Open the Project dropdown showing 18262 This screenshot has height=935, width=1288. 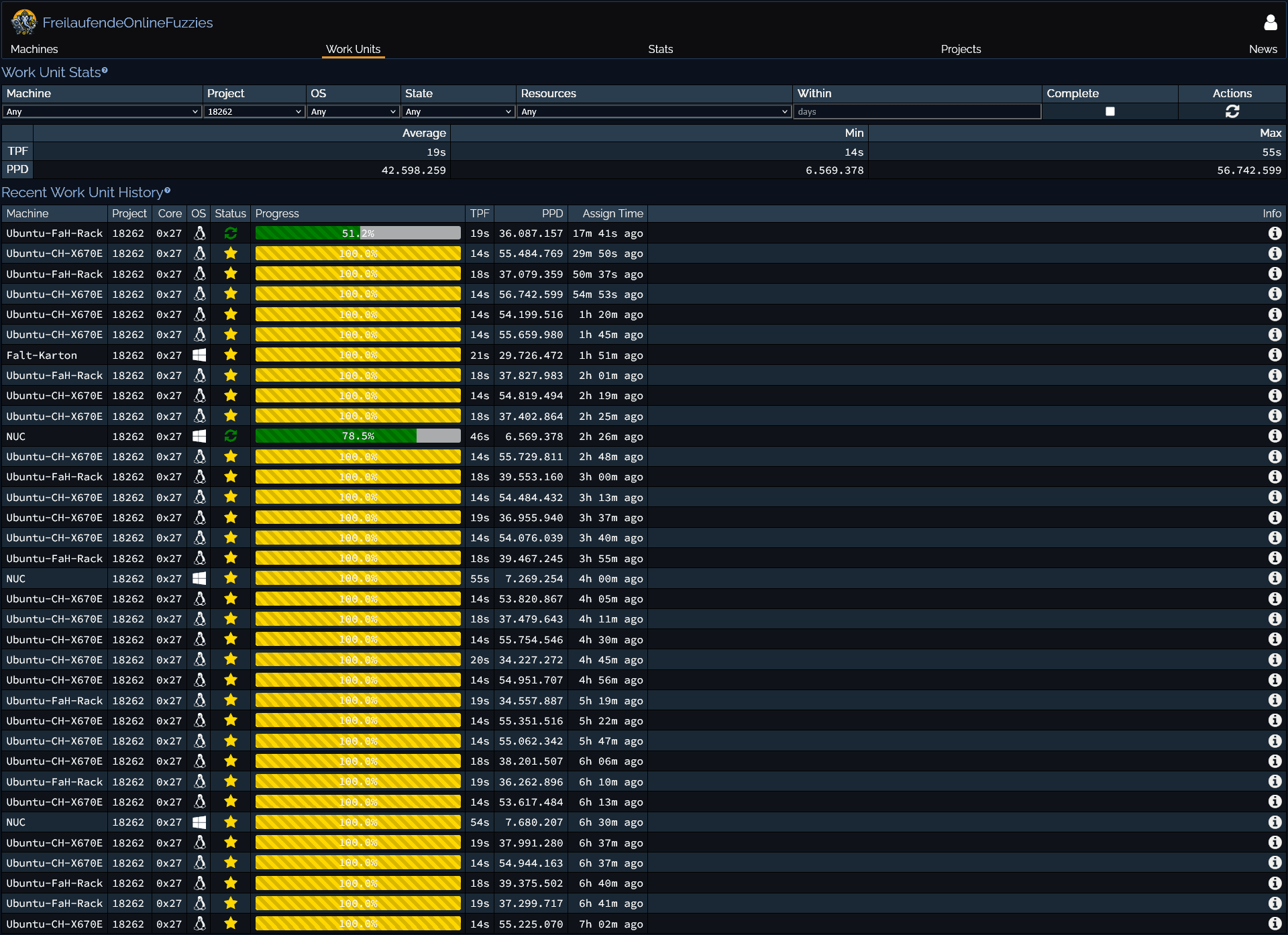click(254, 111)
